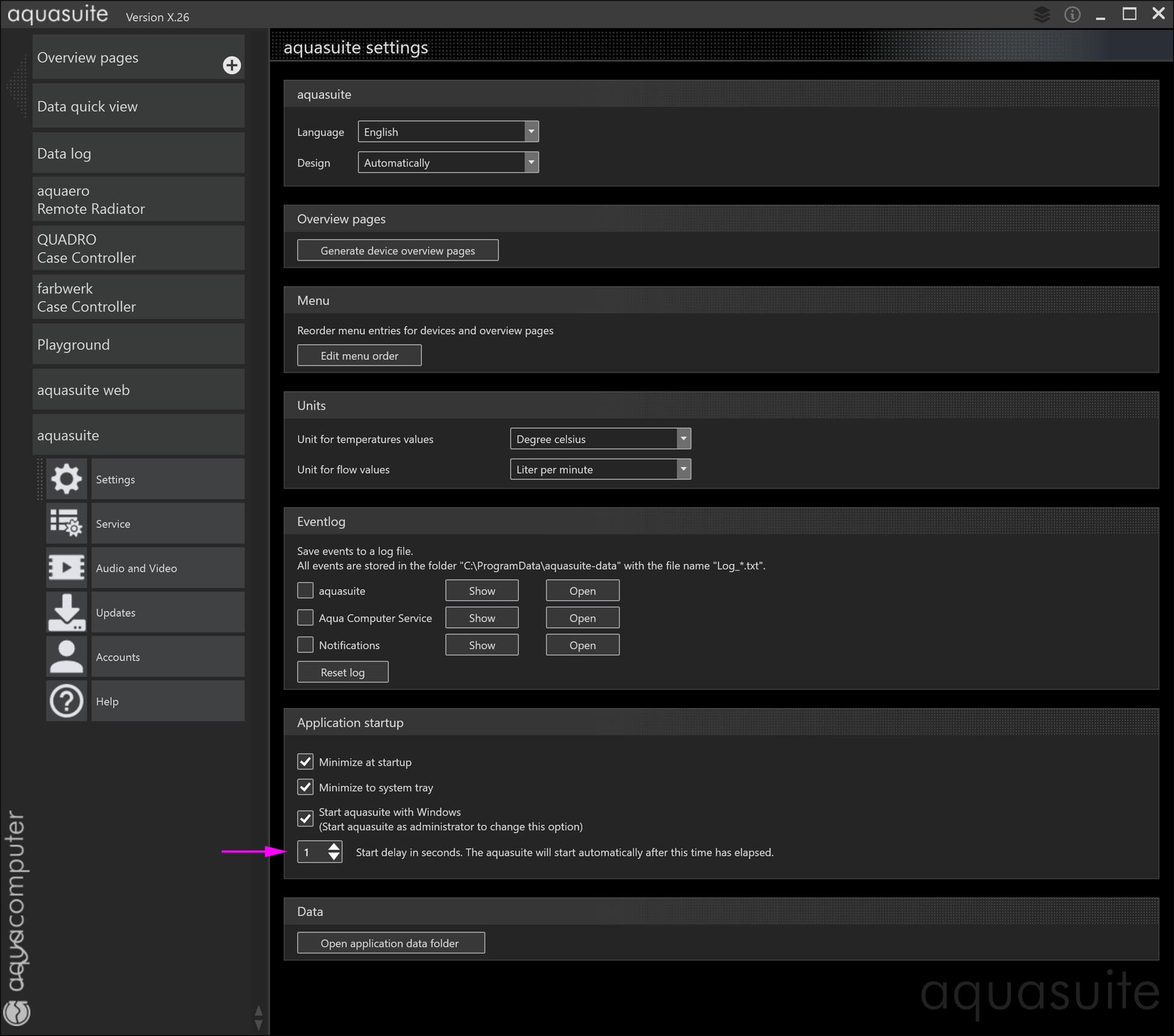Increase the start delay with the up arrow
Image resolution: width=1174 pixels, height=1036 pixels.
point(334,847)
